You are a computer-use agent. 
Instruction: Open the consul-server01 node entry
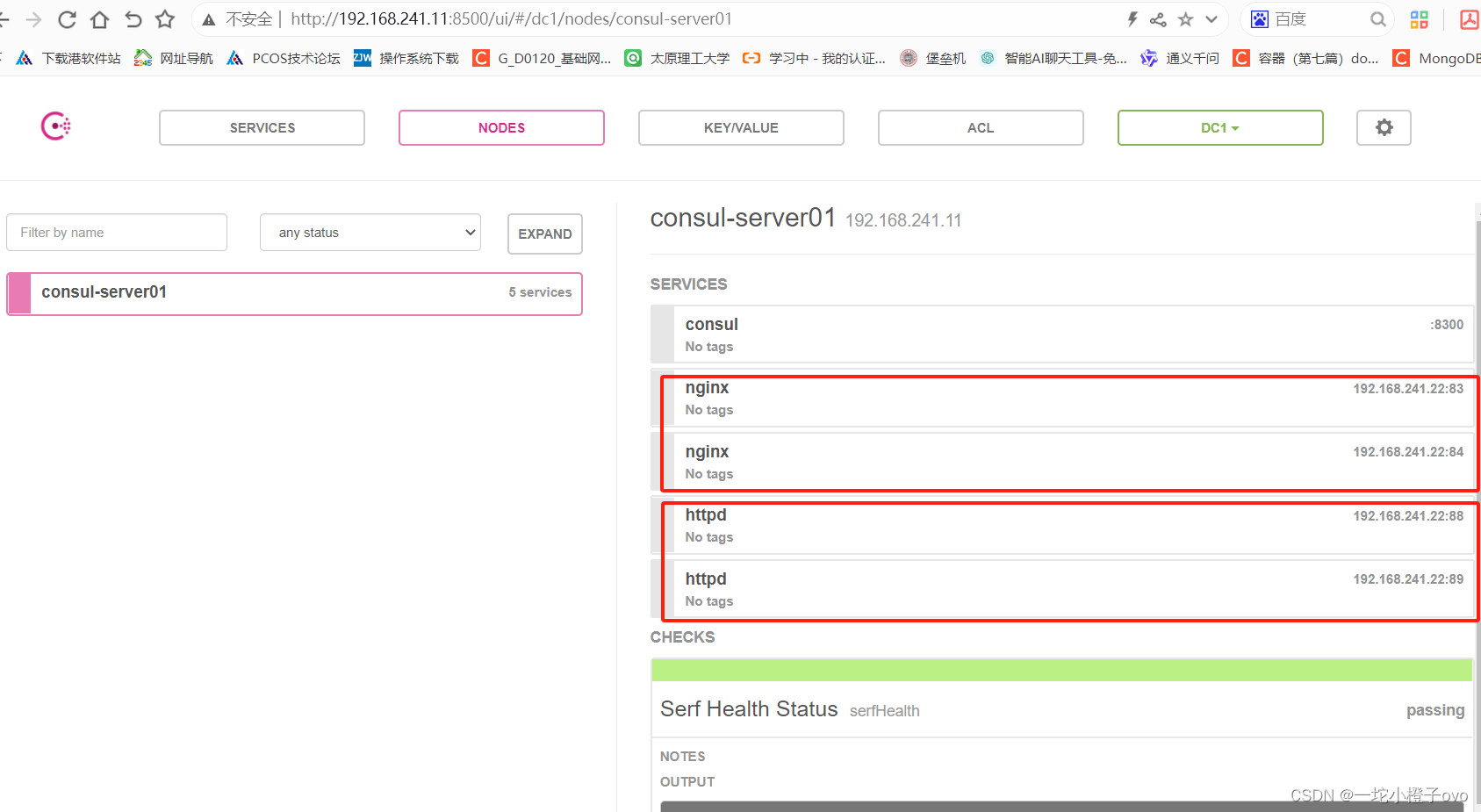coord(294,292)
